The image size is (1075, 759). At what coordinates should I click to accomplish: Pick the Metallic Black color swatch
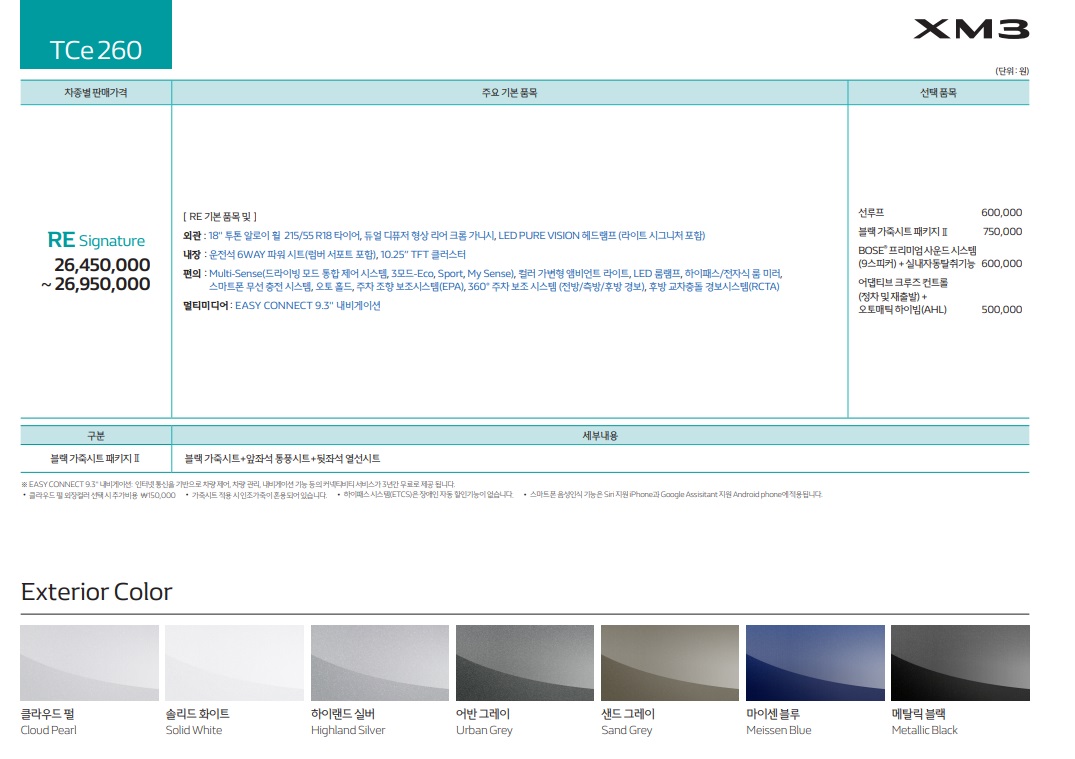click(961, 662)
